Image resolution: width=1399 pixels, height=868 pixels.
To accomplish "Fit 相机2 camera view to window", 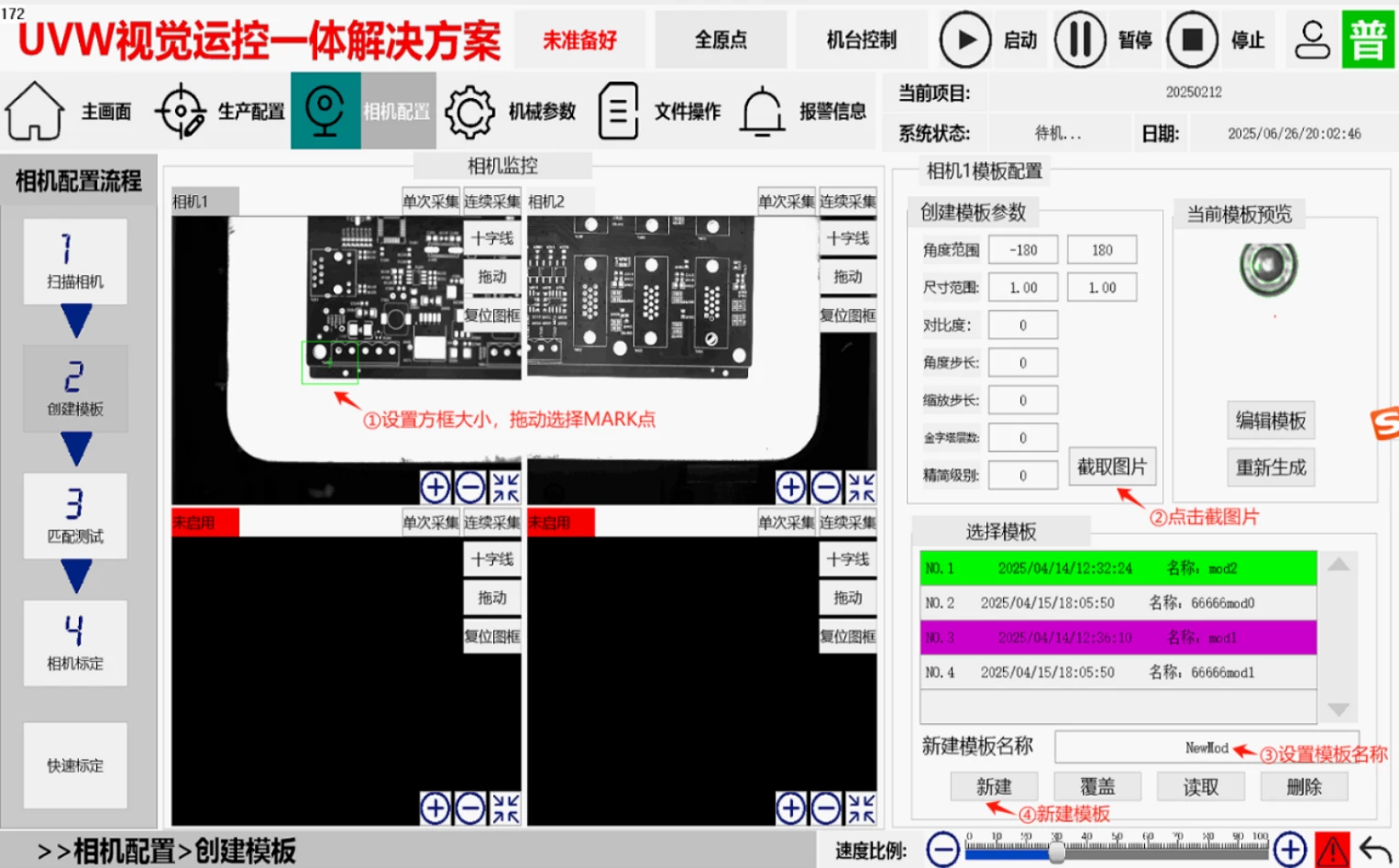I will click(861, 488).
